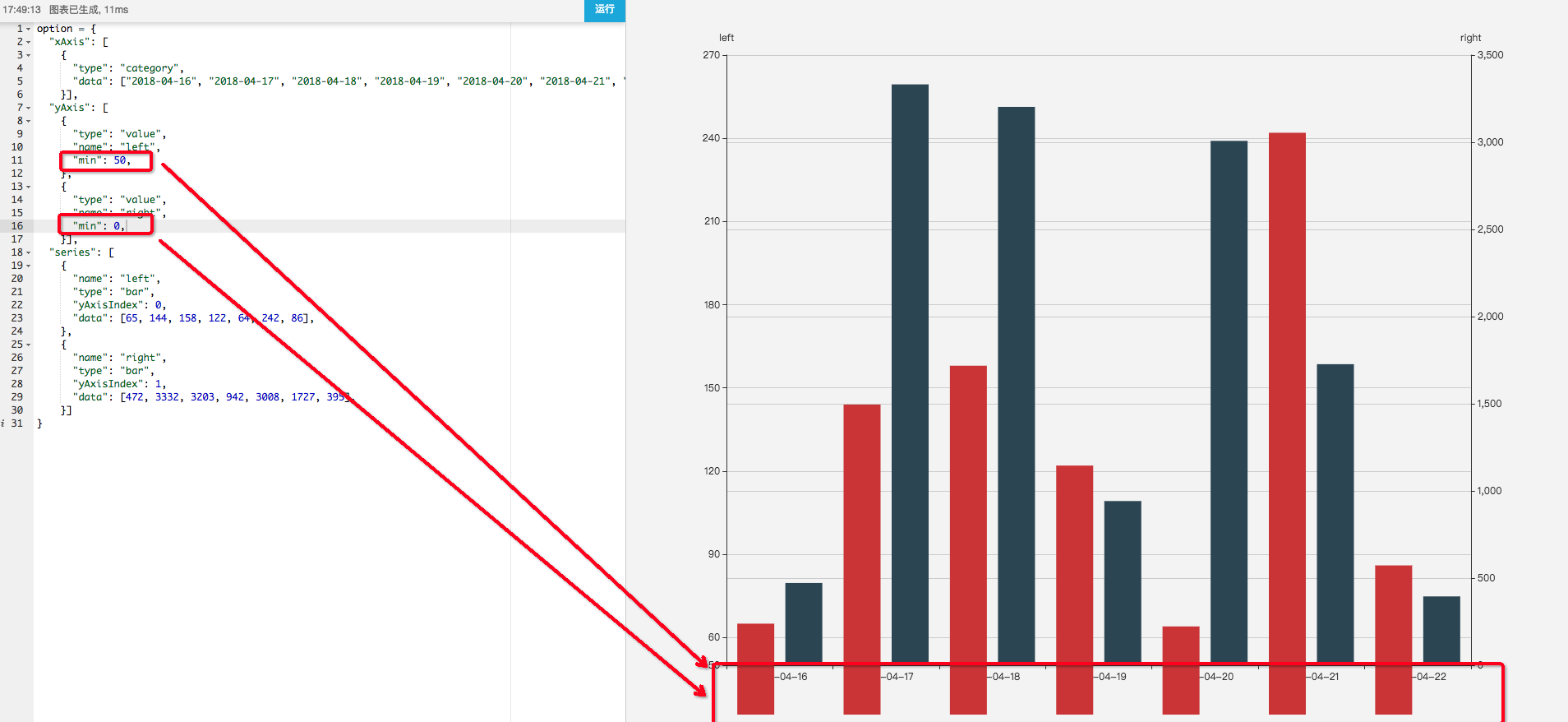1568x722 pixels.
Task: Collapse the xAxis fold arrow on line 2
Action: 28,42
